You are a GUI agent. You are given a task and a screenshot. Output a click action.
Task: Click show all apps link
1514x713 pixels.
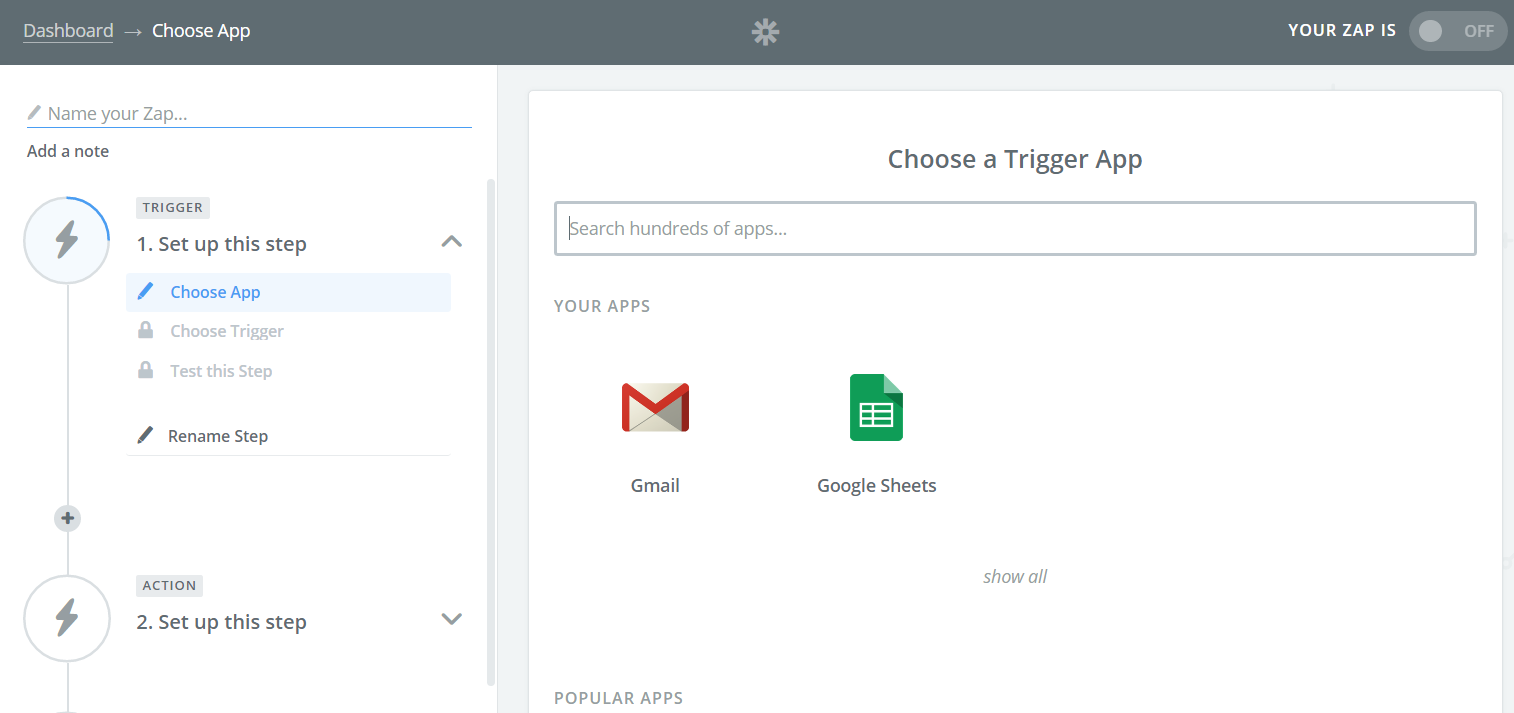[x=1015, y=576]
